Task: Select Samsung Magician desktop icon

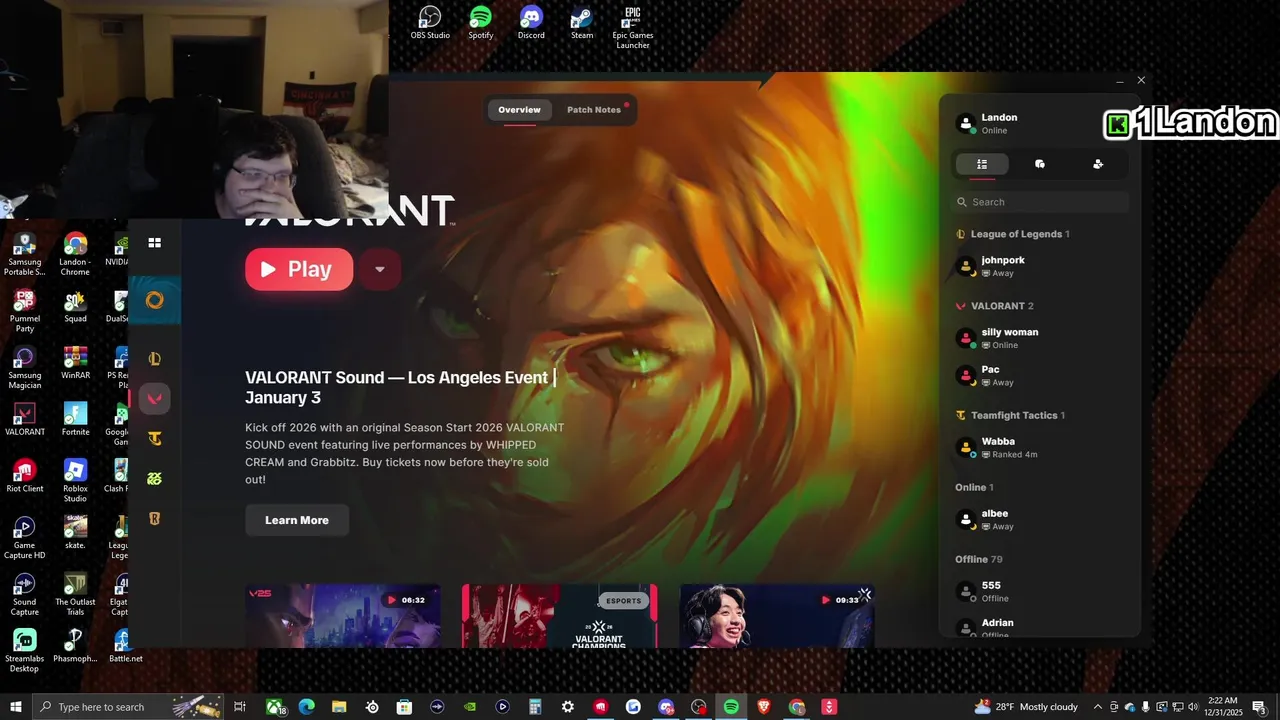Action: pos(24,367)
